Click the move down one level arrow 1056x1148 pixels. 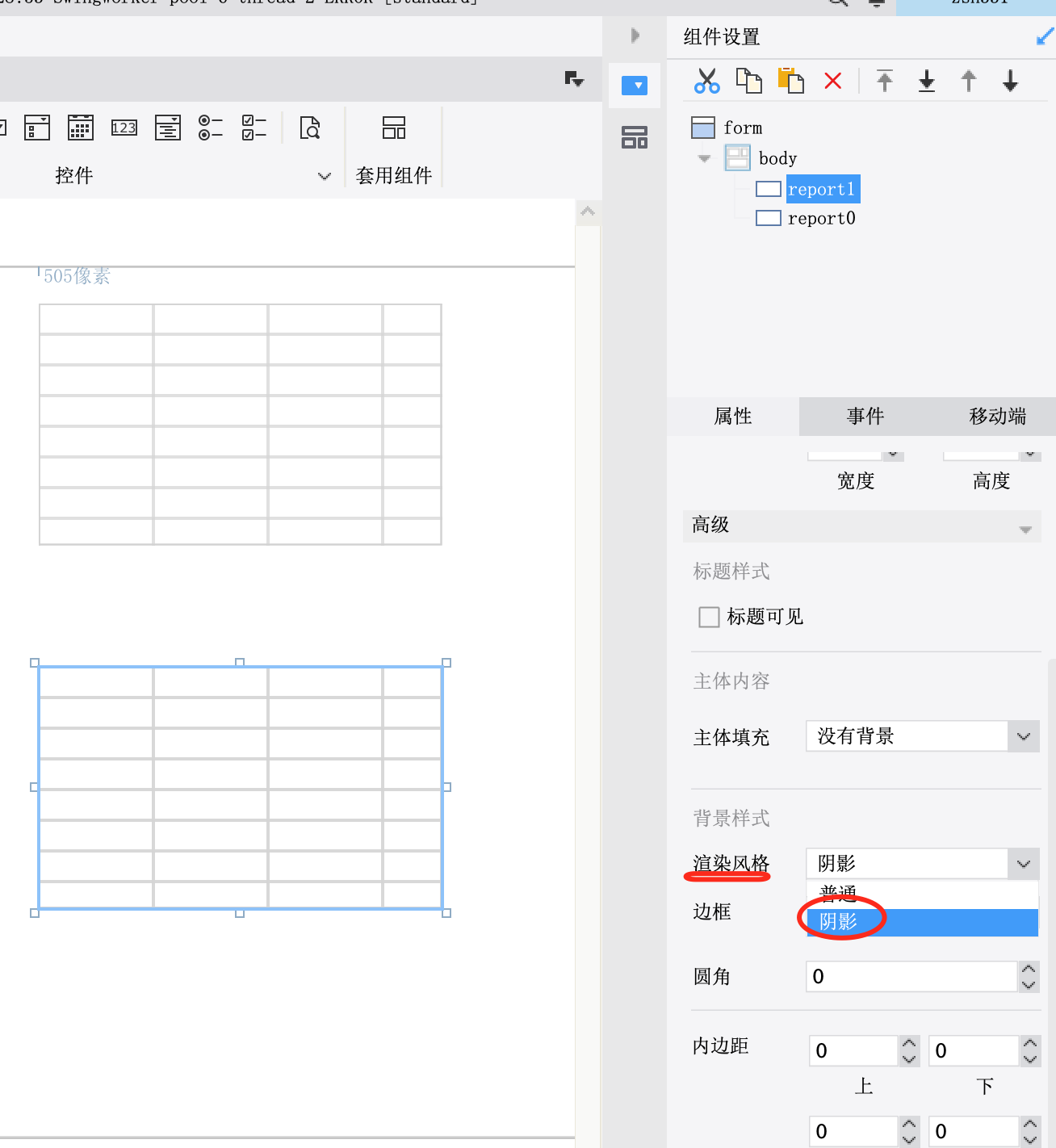[x=1010, y=81]
